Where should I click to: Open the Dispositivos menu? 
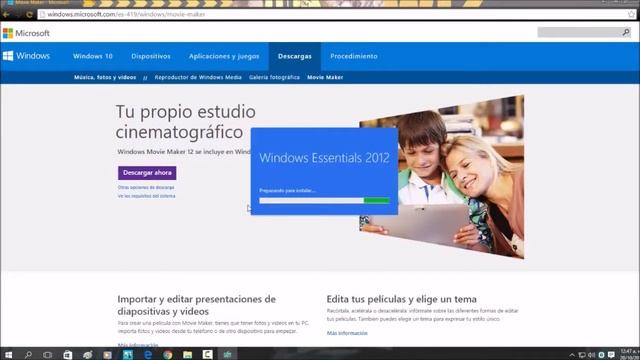(x=151, y=56)
